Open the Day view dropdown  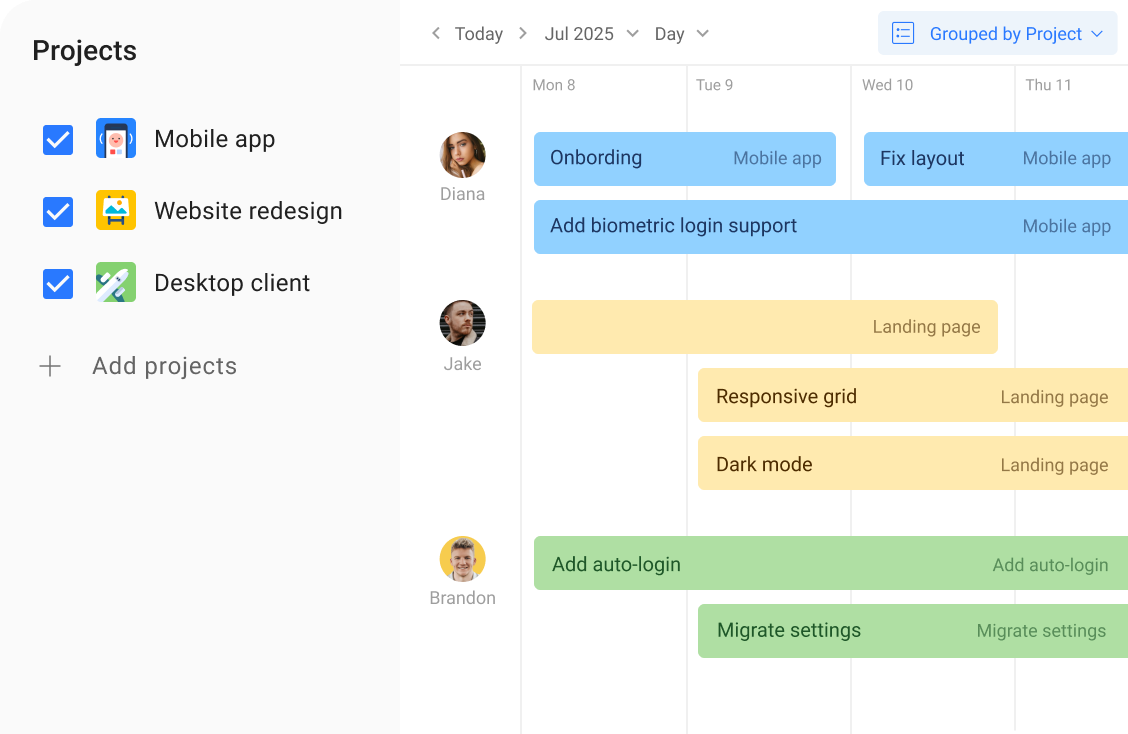pos(702,33)
